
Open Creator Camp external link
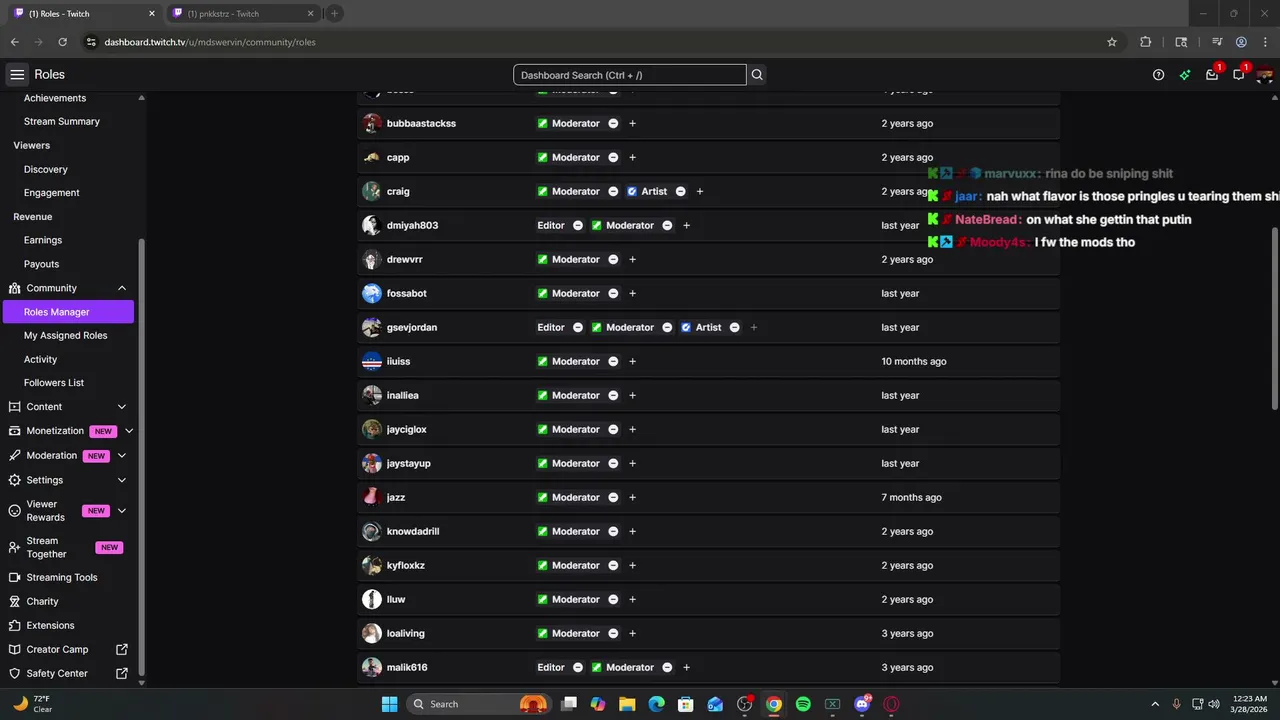[x=68, y=649]
